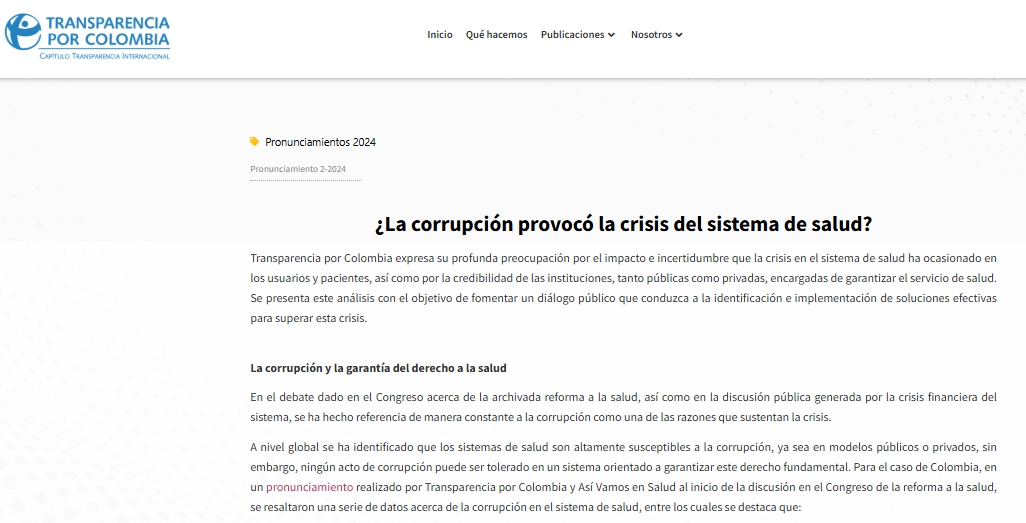Click paragraph starting 'A nivel global'
1026x523 pixels.
(x=624, y=477)
